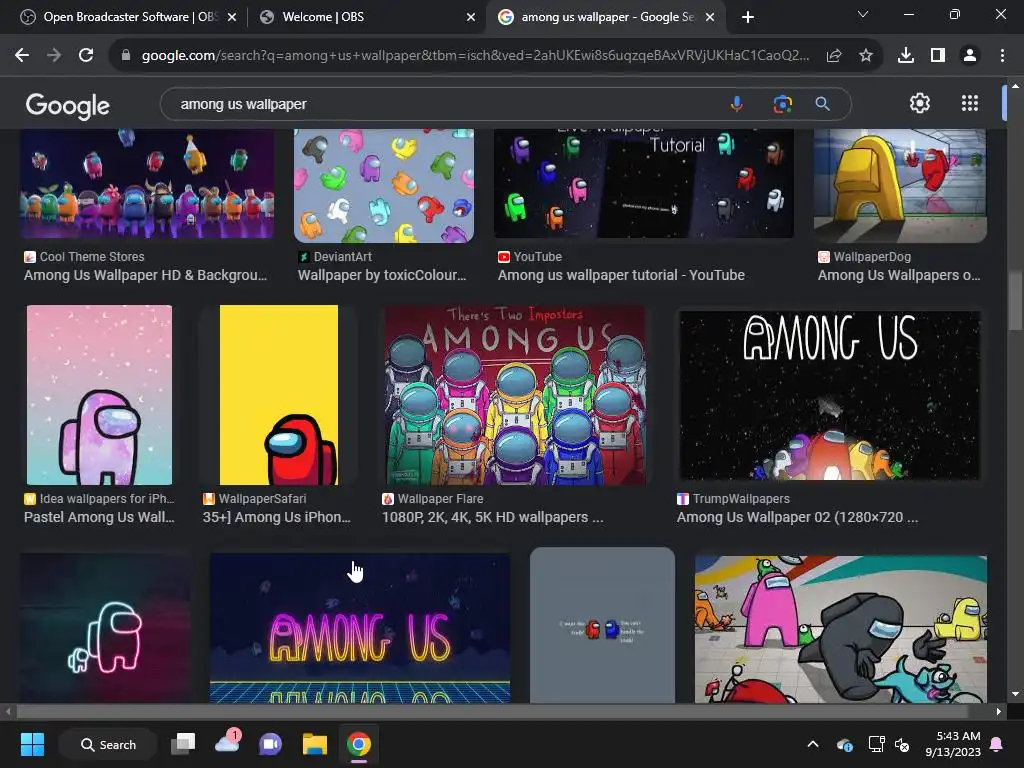Open Cool Theme Stores wallpaper thumbnail
This screenshot has height=768, width=1024.
147,184
